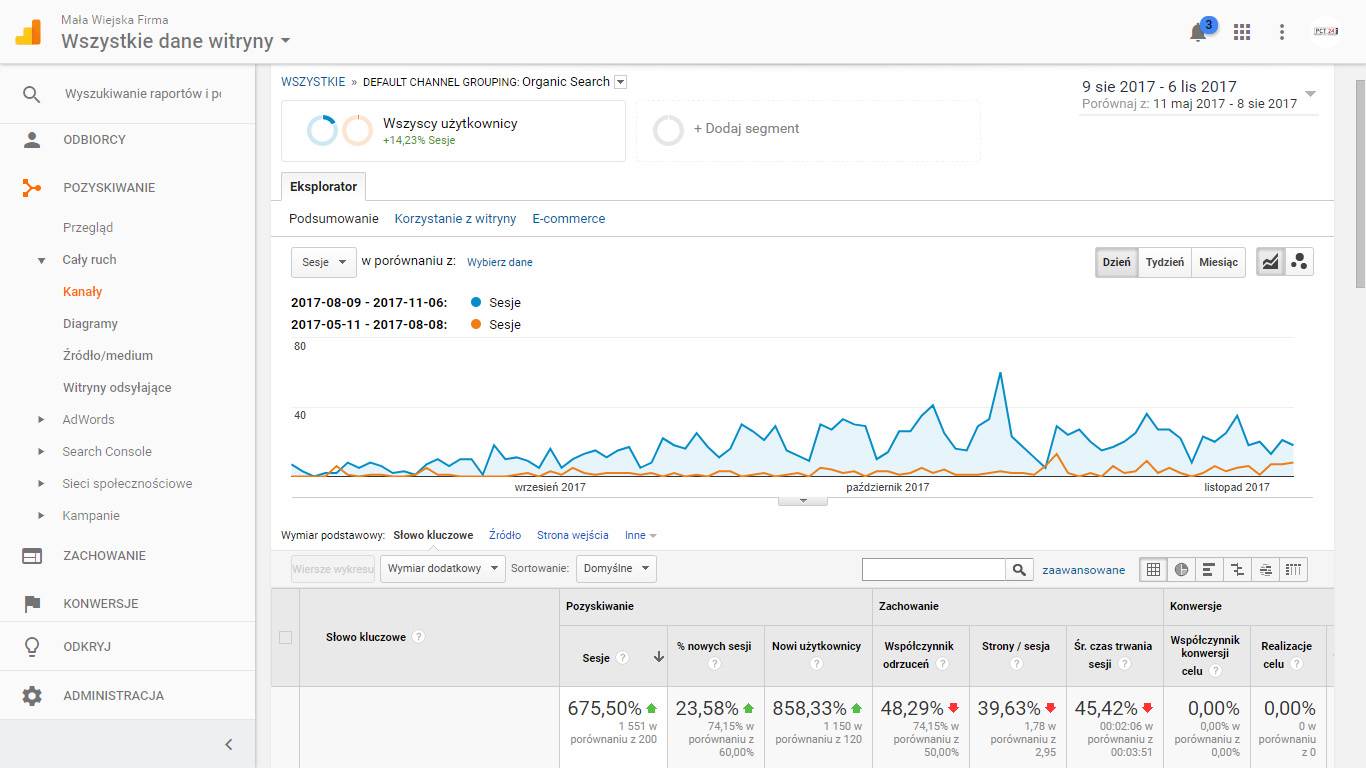Switch to the E-commerce tab
1366x768 pixels.
(568, 218)
